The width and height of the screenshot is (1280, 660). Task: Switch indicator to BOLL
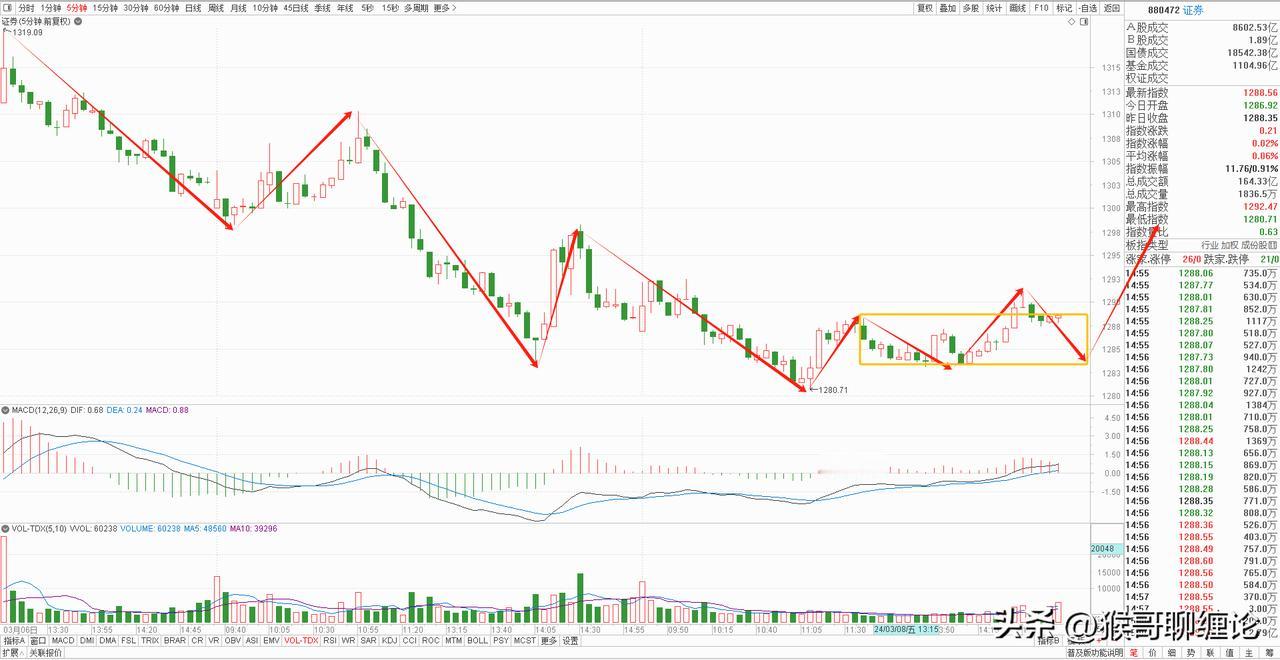(x=477, y=640)
